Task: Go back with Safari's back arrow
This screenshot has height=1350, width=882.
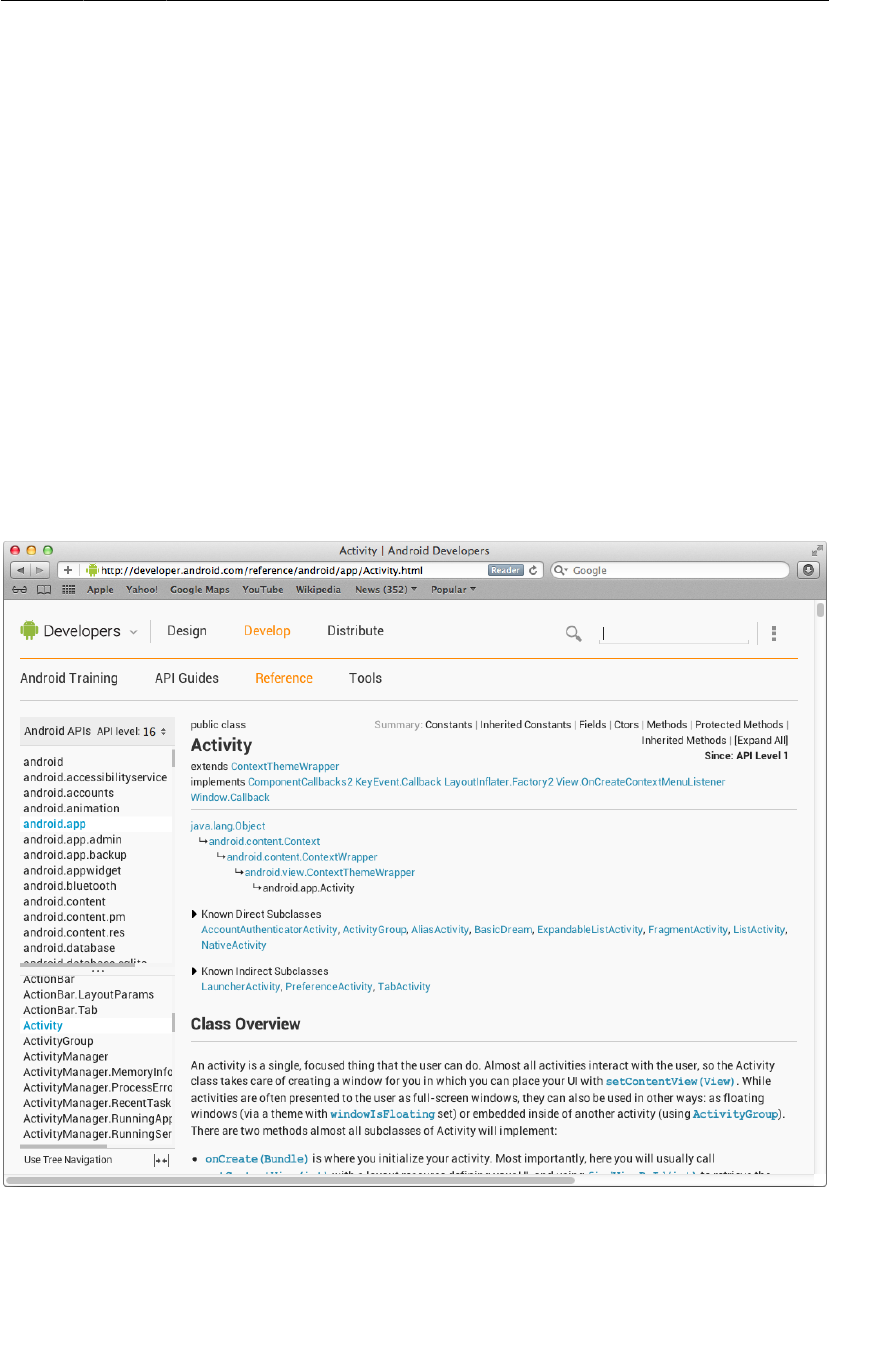Action: click(x=20, y=570)
